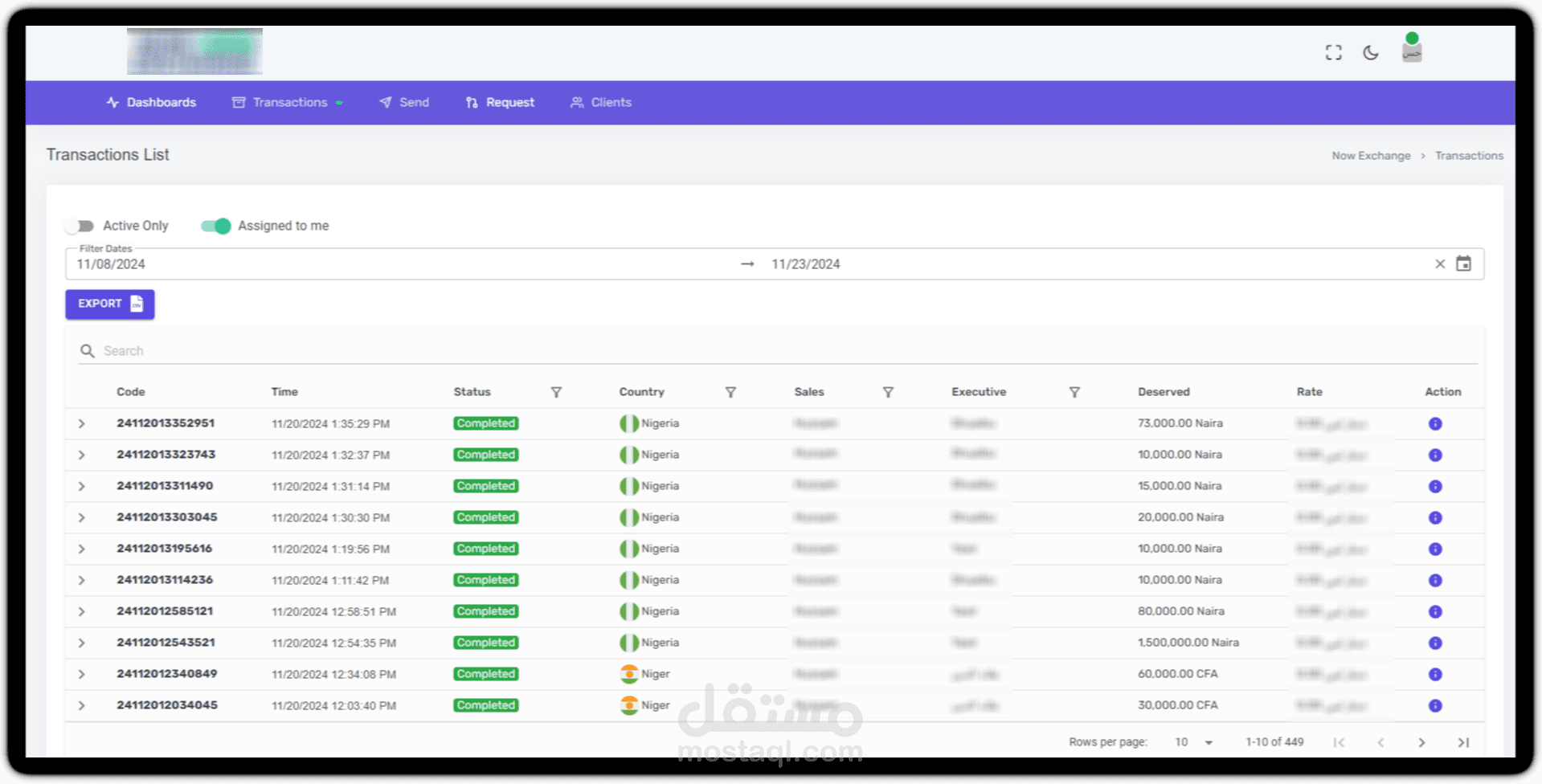Click the Code column header
This screenshot has height=784, width=1542.
click(131, 392)
